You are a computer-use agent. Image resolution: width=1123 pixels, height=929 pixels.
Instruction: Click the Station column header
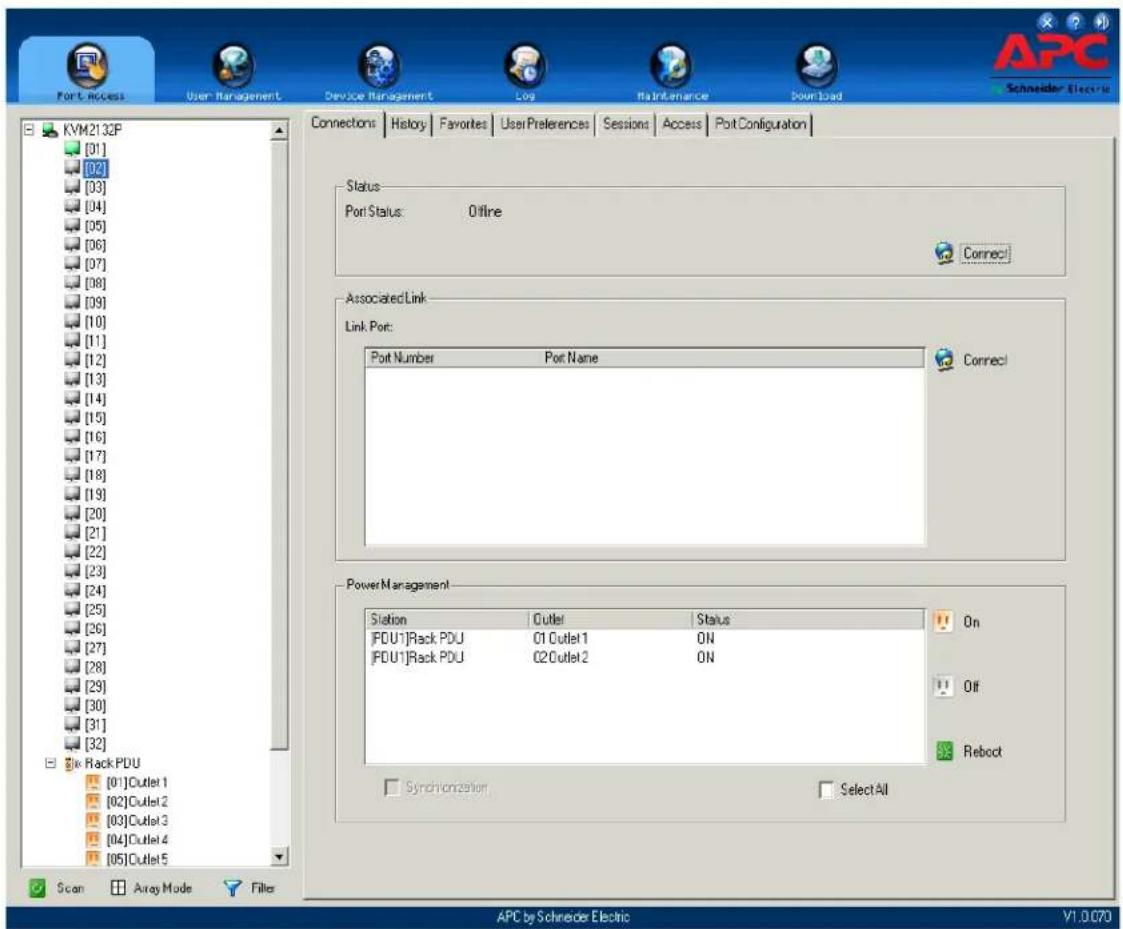447,620
